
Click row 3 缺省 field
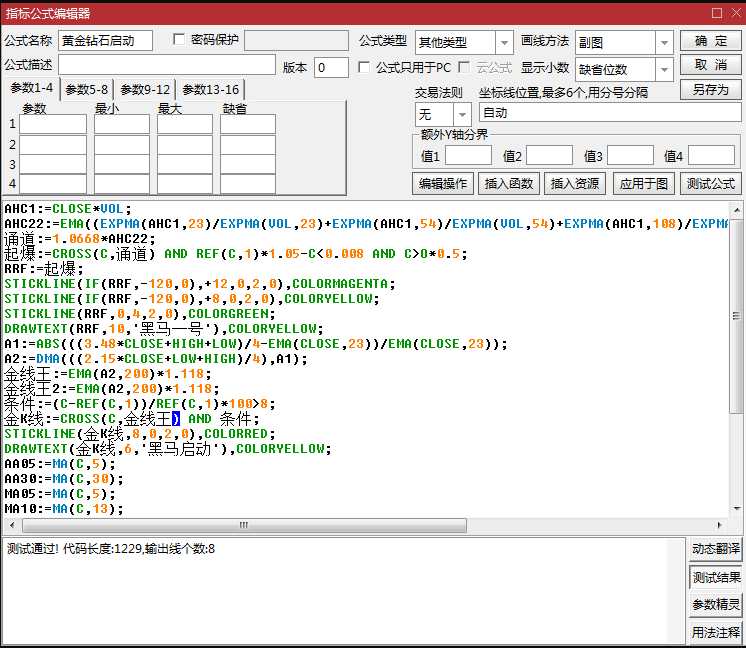click(248, 164)
